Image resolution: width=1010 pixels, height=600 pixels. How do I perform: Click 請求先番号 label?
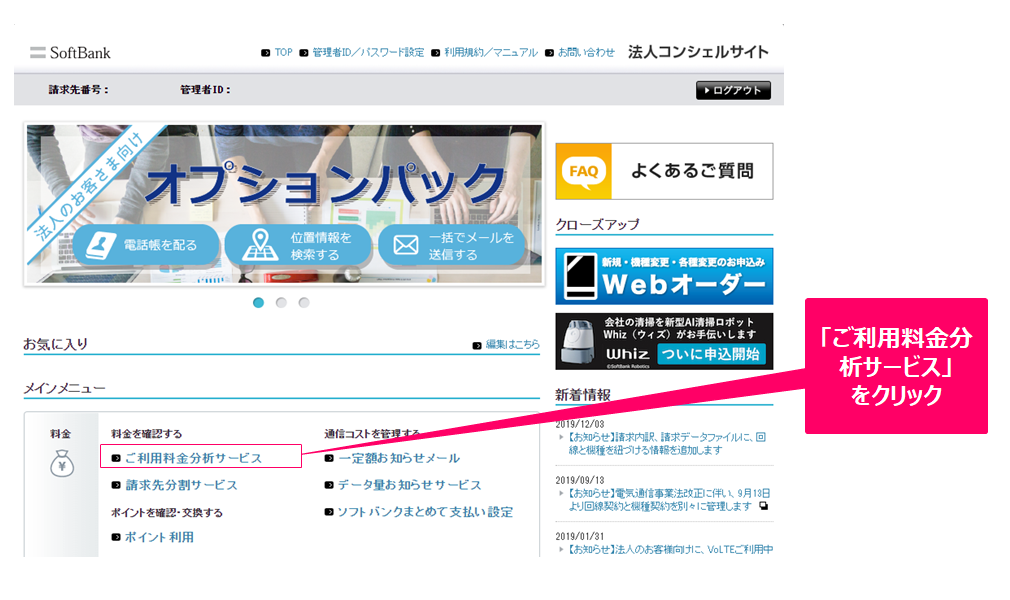coord(79,90)
